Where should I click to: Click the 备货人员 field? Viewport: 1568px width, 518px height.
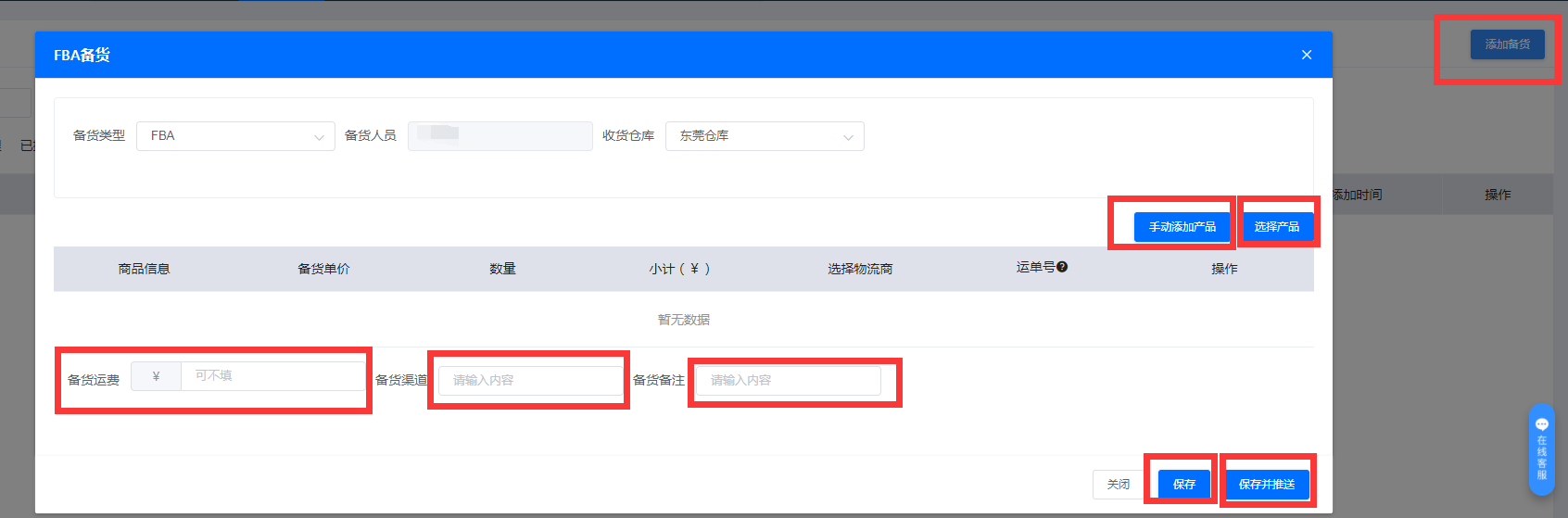(x=499, y=136)
